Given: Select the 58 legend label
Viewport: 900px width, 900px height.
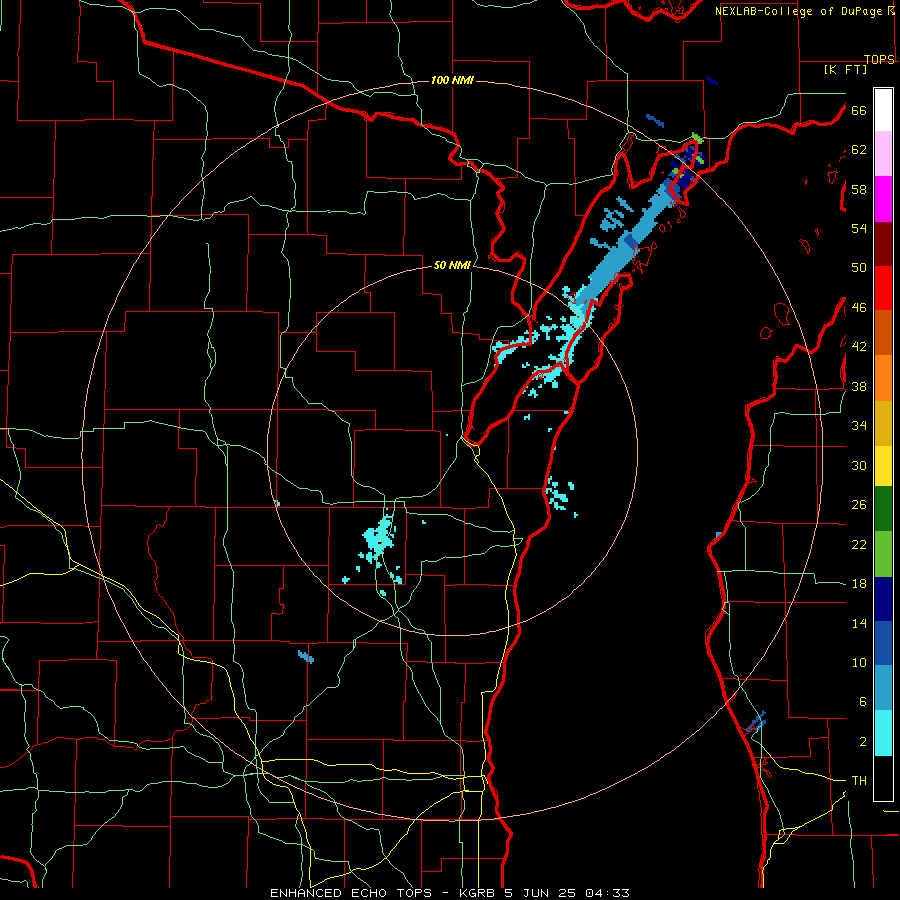Looking at the screenshot, I should [x=859, y=189].
